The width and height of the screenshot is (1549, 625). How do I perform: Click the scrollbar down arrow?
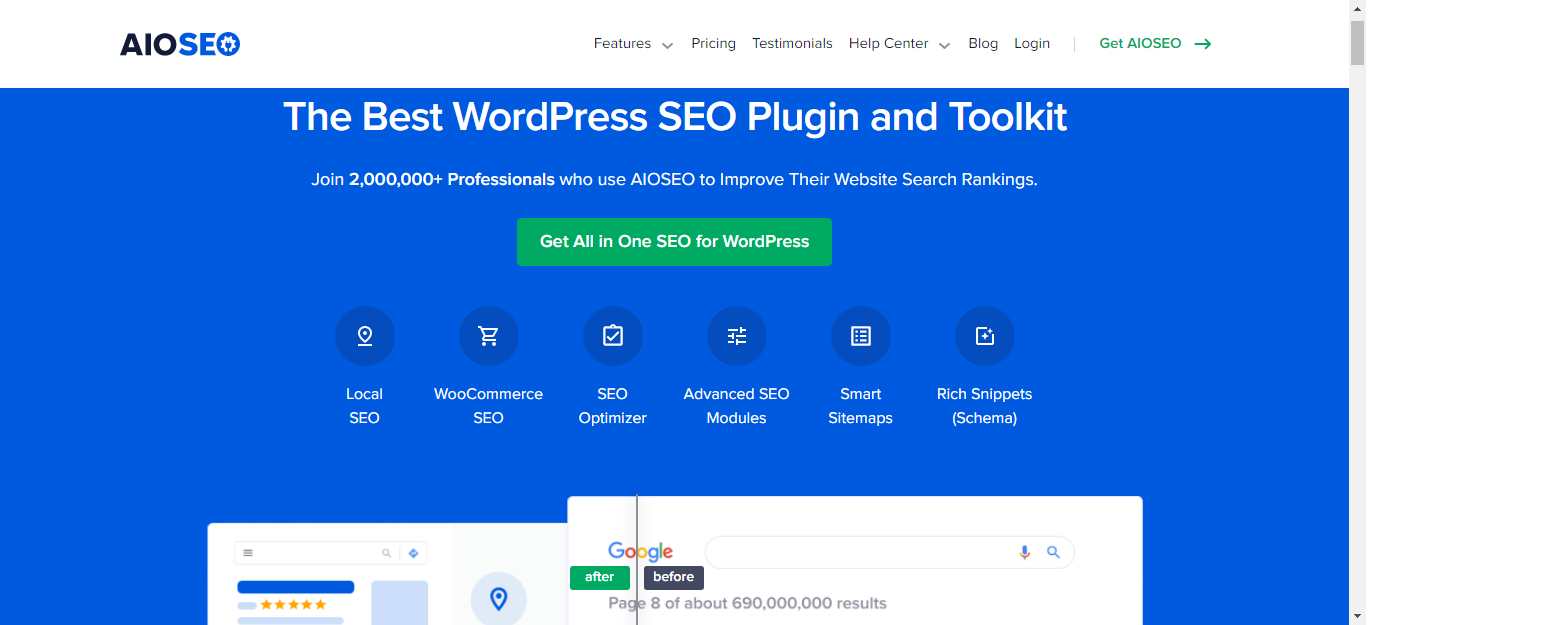[x=1357, y=616]
